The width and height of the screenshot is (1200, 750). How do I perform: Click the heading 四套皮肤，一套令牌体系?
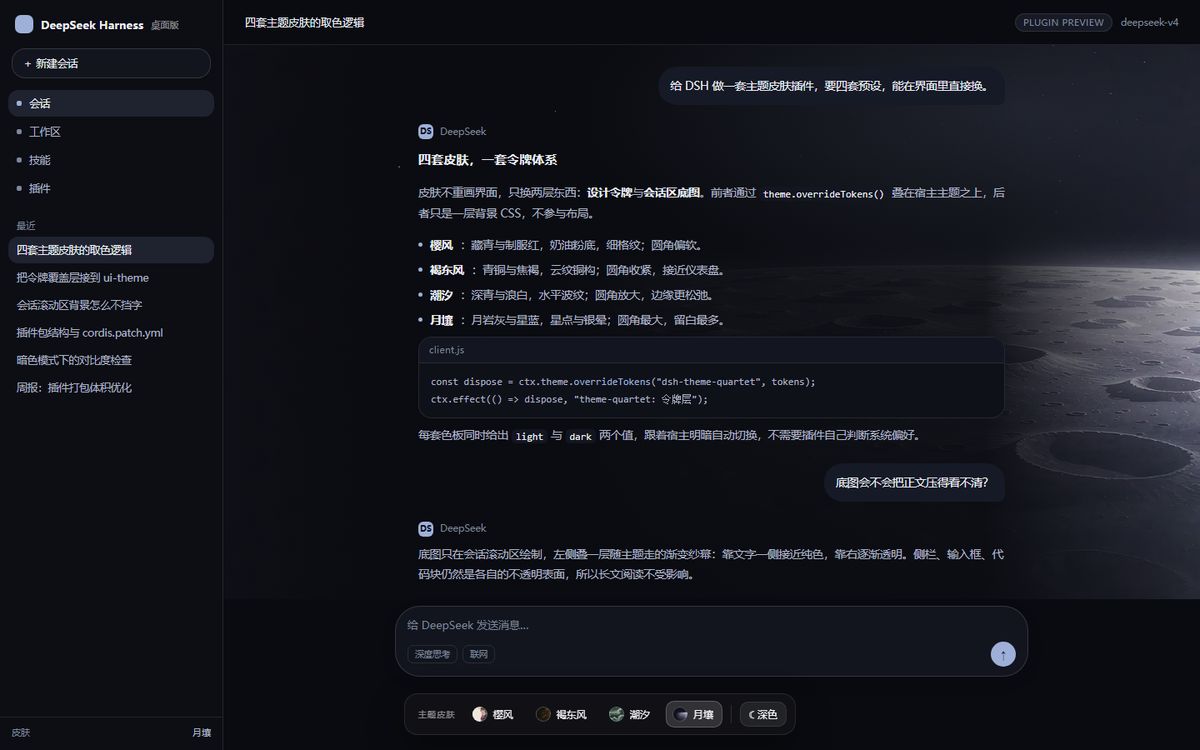(488, 160)
